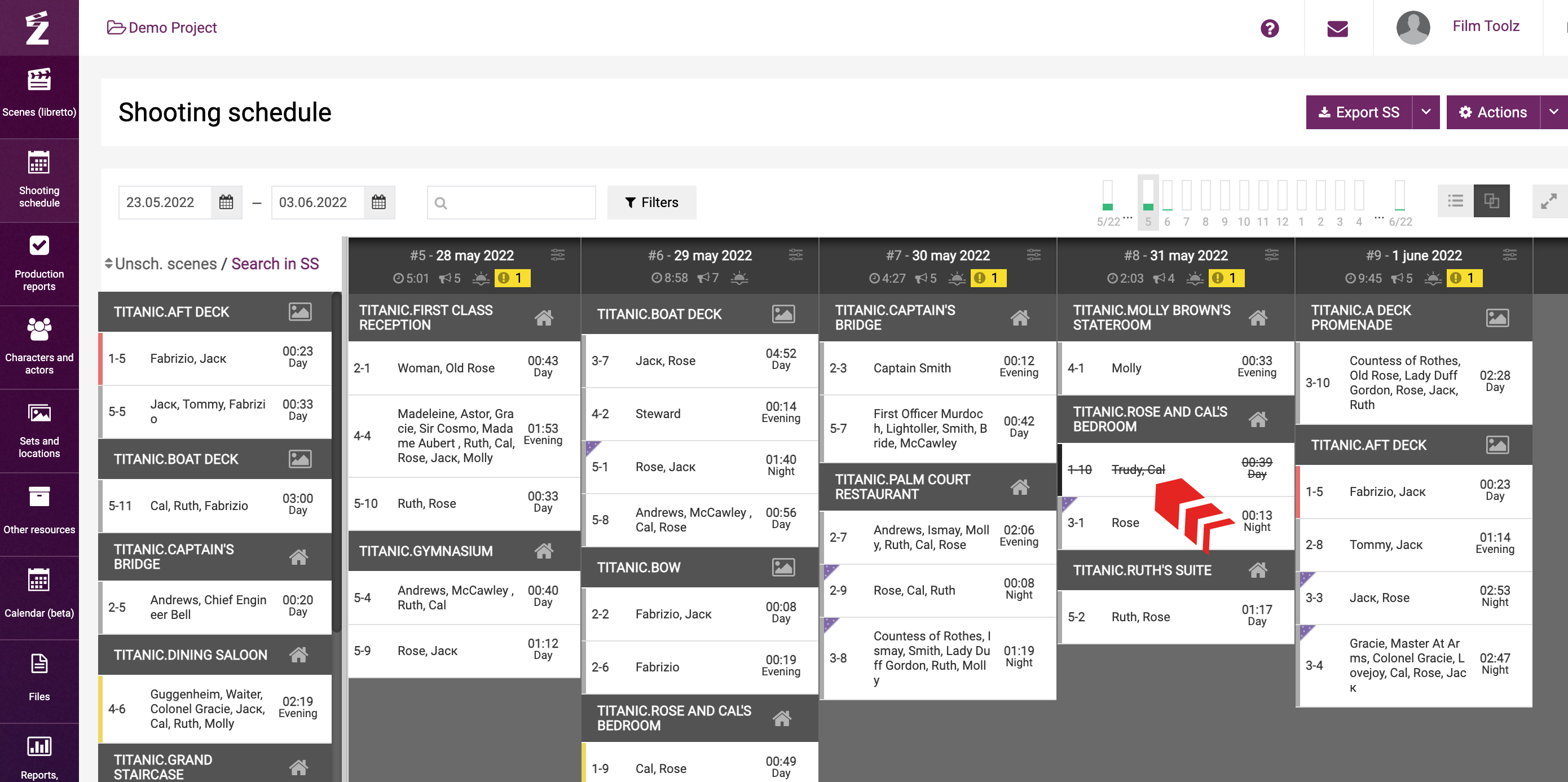Screen dimensions: 1568x782
Task: Expand the Actions dropdown arrow
Action: coord(1553,112)
